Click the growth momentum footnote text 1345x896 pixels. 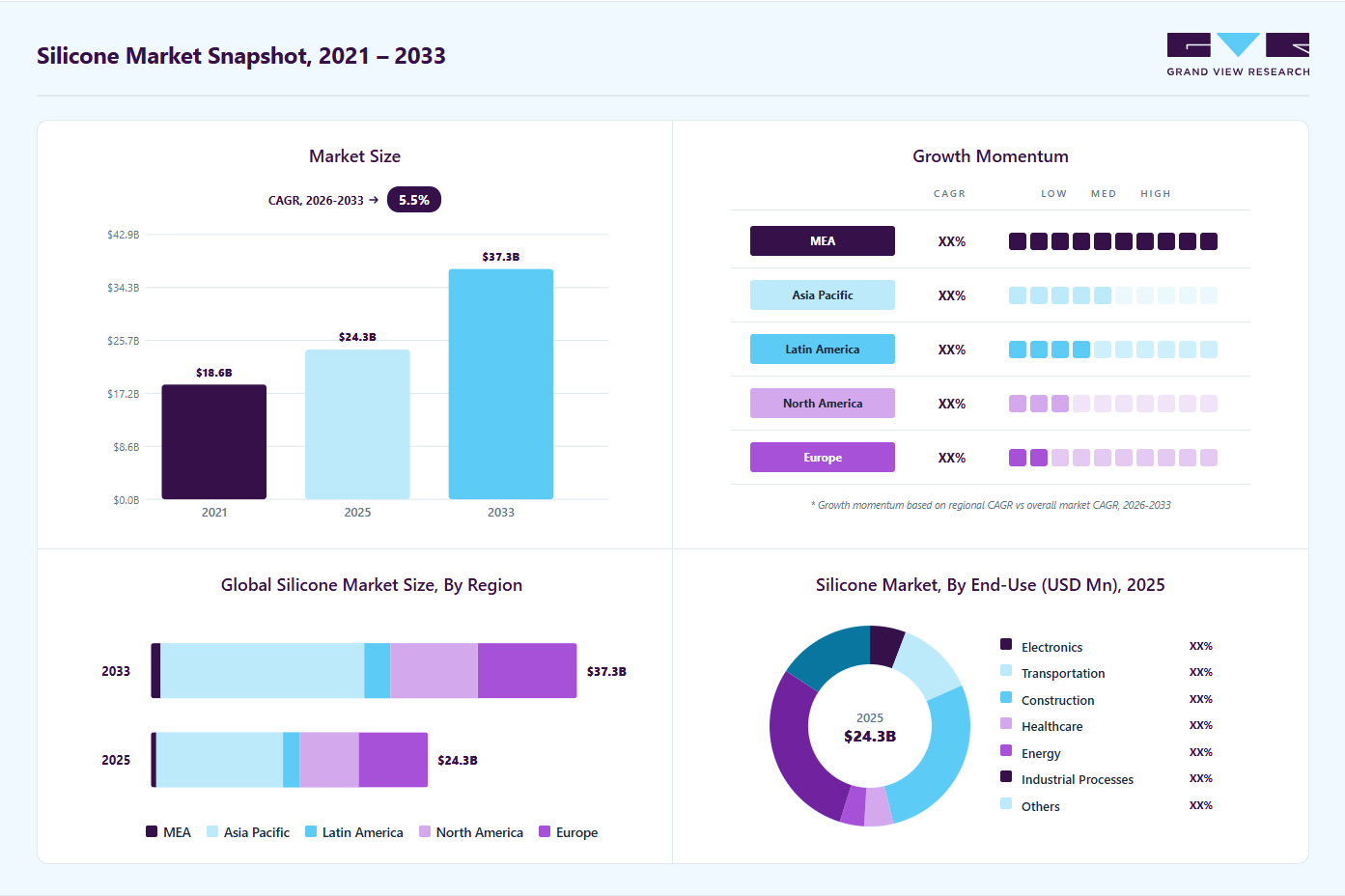[x=991, y=505]
